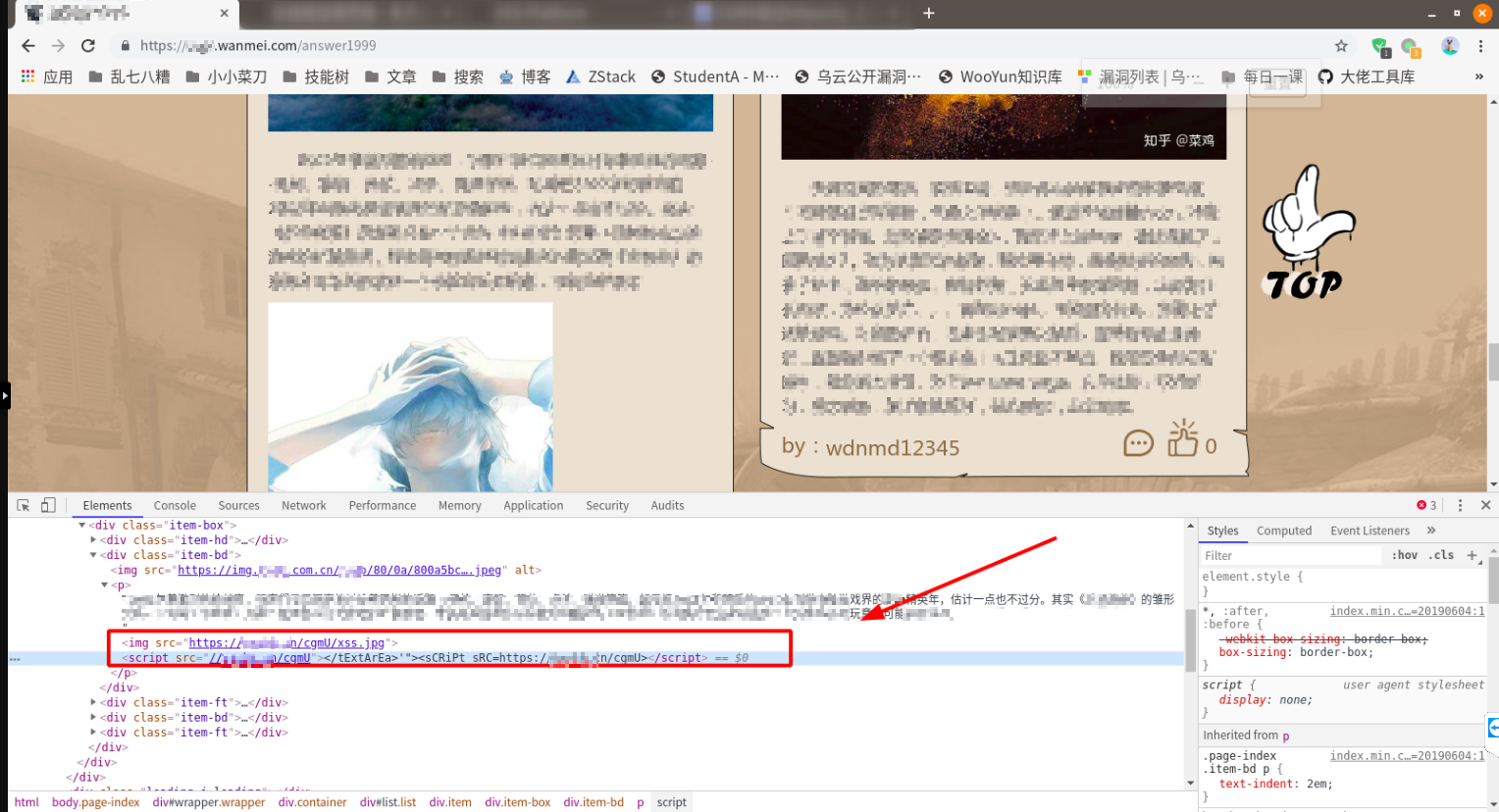Activate DevTools element inspector picker

pos(23,505)
